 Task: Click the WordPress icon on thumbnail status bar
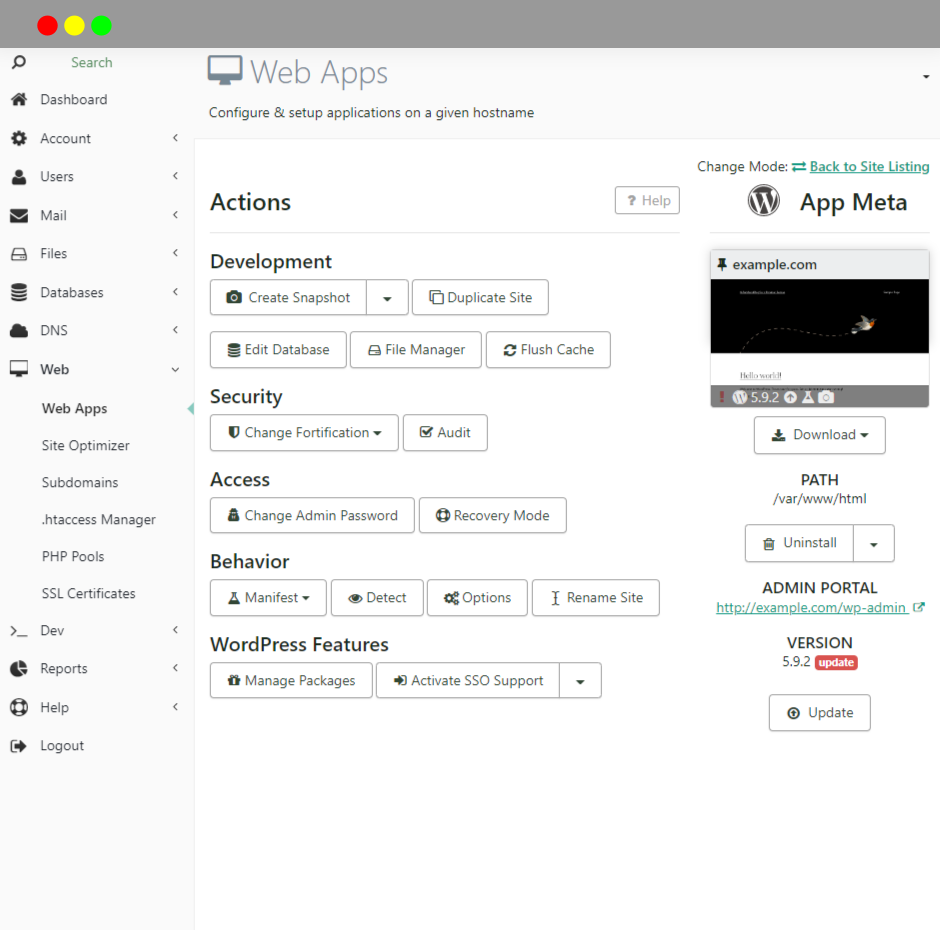pyautogui.click(x=740, y=397)
